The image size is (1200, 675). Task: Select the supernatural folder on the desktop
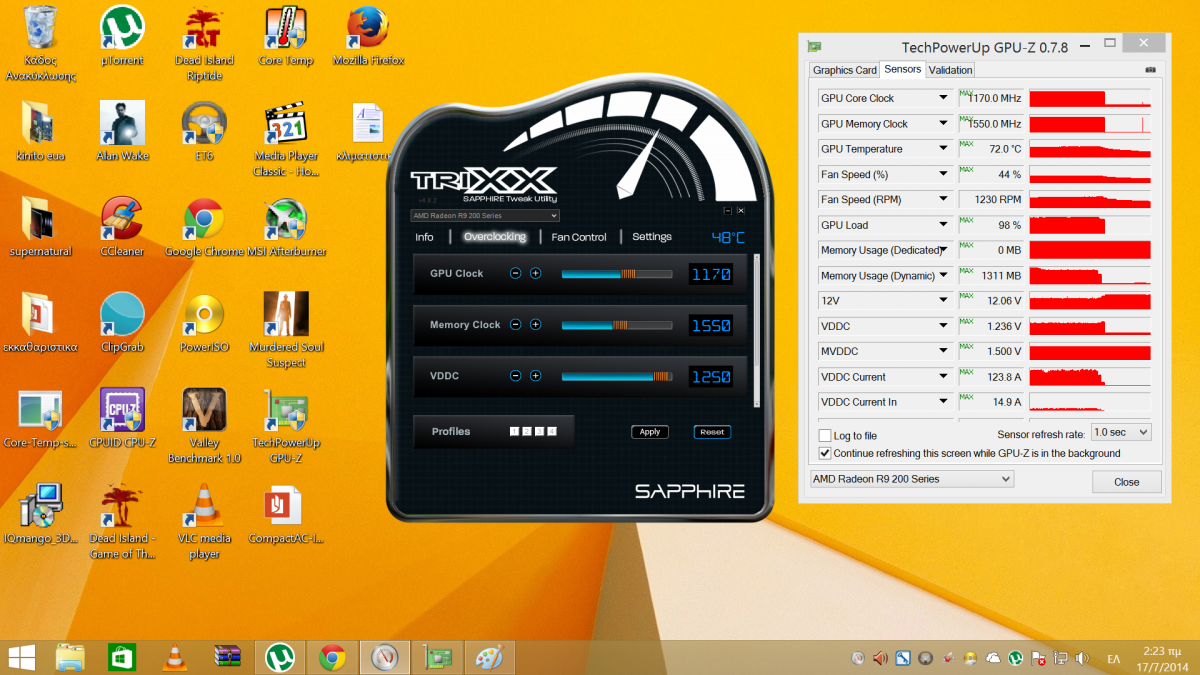pos(40,229)
